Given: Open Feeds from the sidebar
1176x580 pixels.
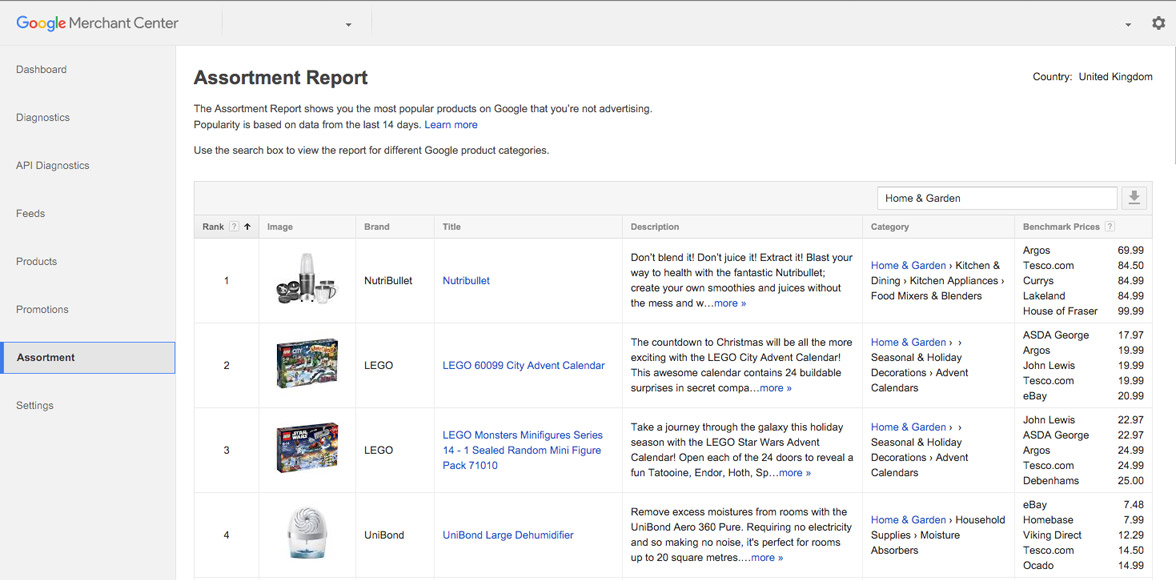Looking at the screenshot, I should [31, 214].
